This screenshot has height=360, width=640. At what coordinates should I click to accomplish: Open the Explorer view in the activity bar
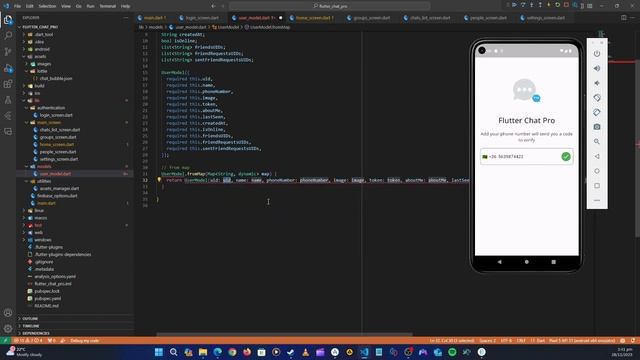click(x=8, y=20)
